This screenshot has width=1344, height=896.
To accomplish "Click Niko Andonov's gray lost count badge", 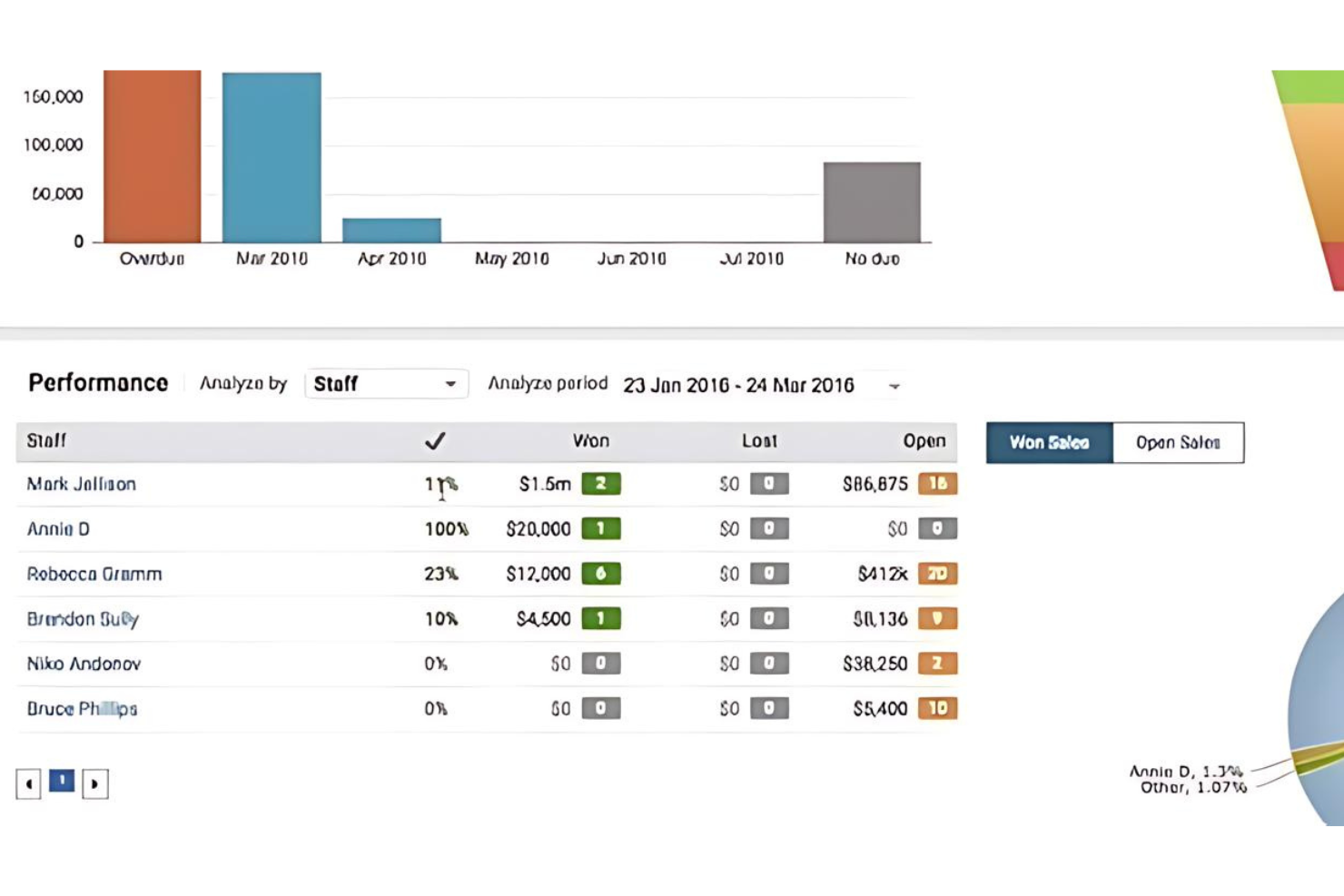I will [x=769, y=664].
